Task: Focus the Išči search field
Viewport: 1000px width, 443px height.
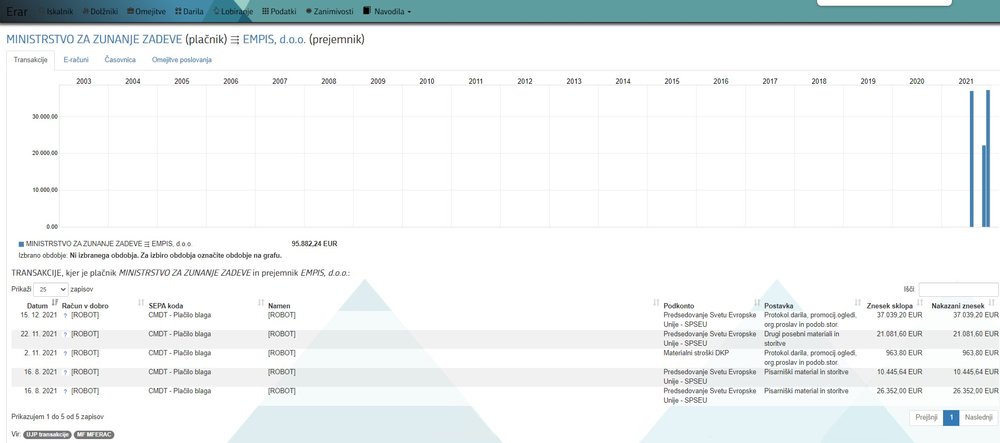Action: (957, 289)
